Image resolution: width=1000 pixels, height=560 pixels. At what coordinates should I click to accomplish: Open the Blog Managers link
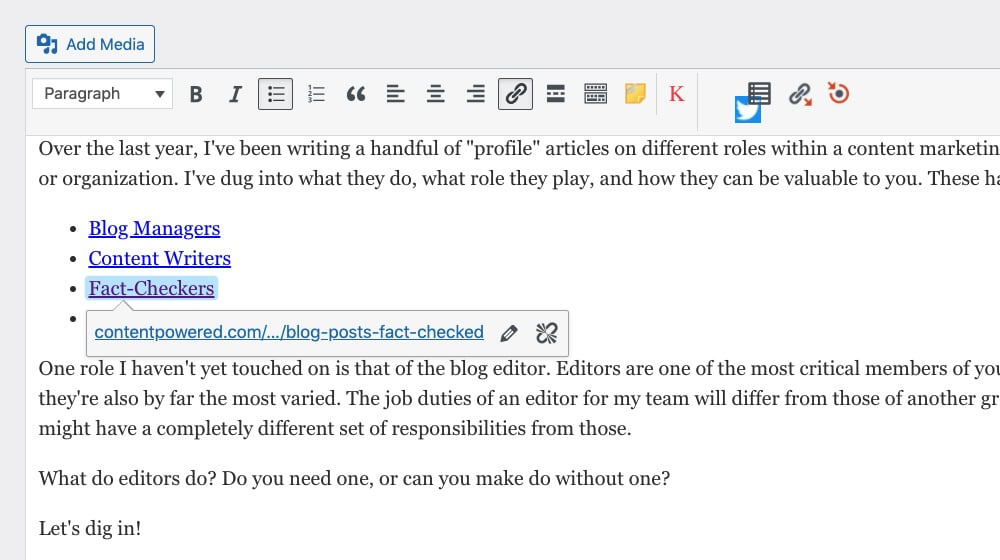tap(154, 229)
